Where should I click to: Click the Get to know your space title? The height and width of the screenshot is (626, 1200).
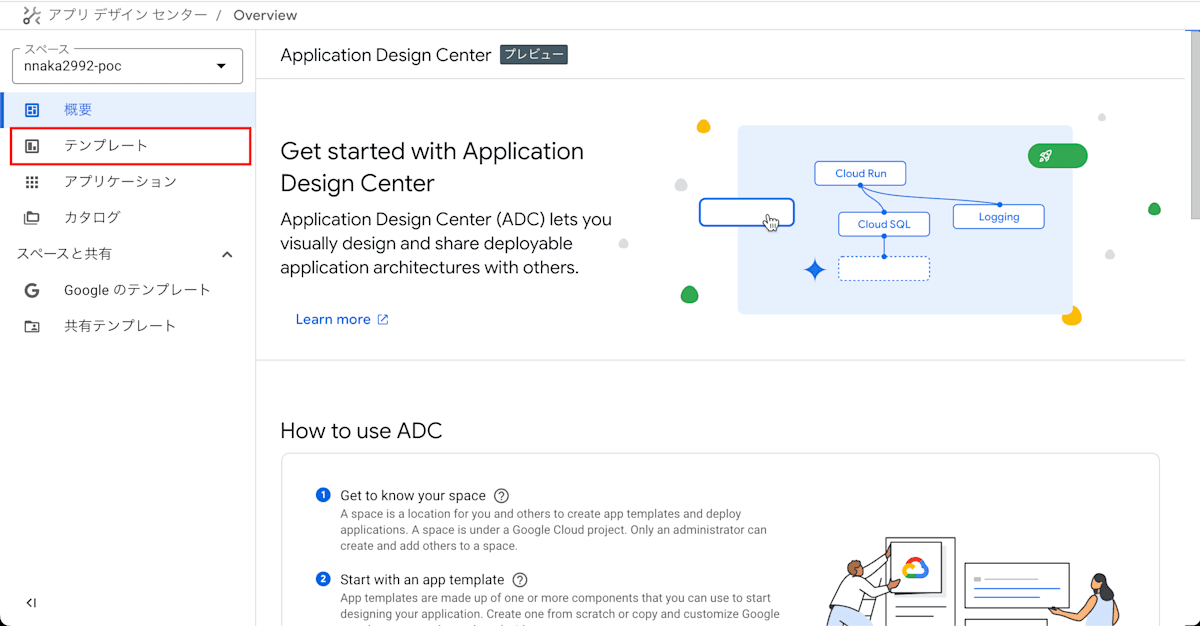click(x=413, y=496)
